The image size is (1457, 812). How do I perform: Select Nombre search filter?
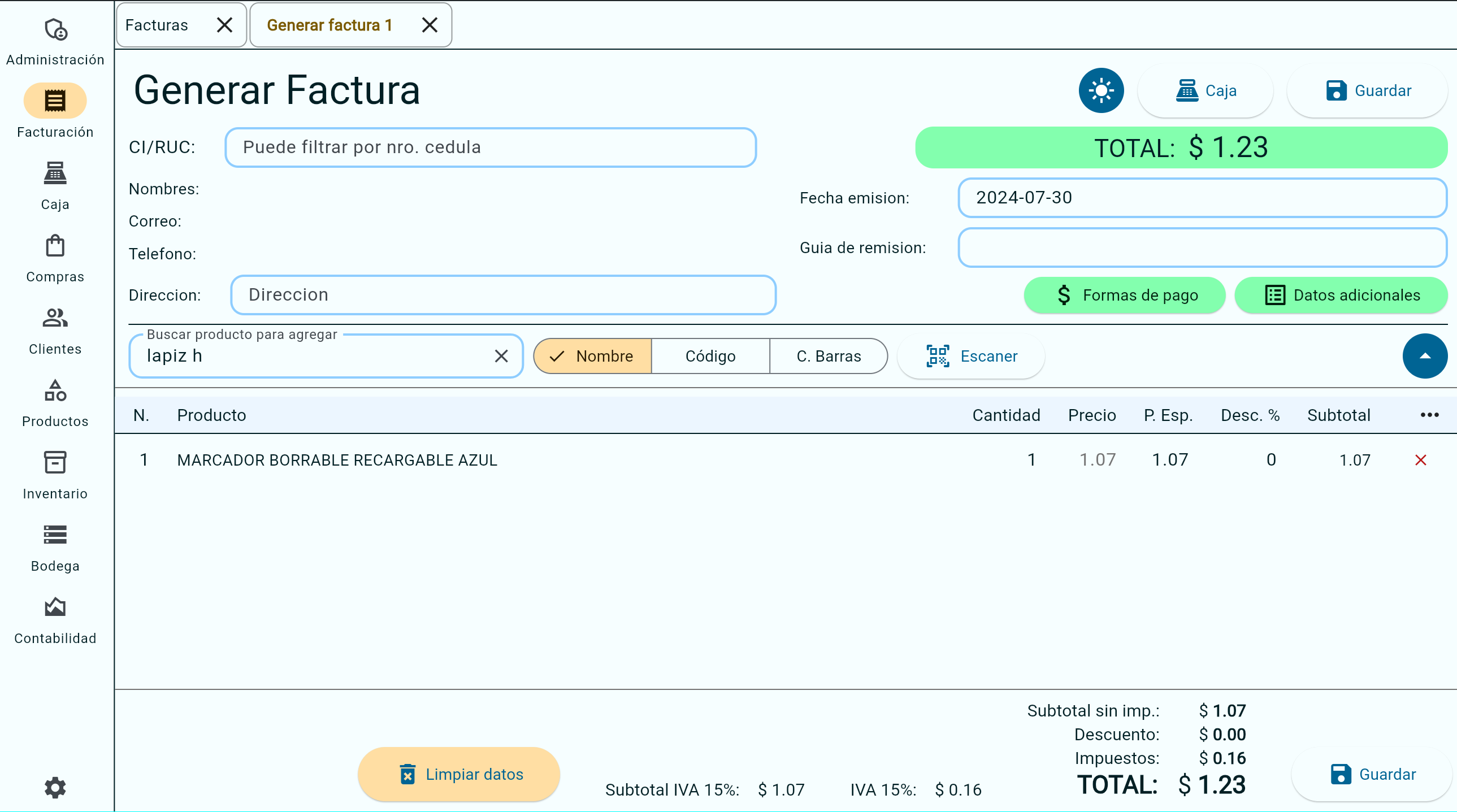tap(593, 356)
